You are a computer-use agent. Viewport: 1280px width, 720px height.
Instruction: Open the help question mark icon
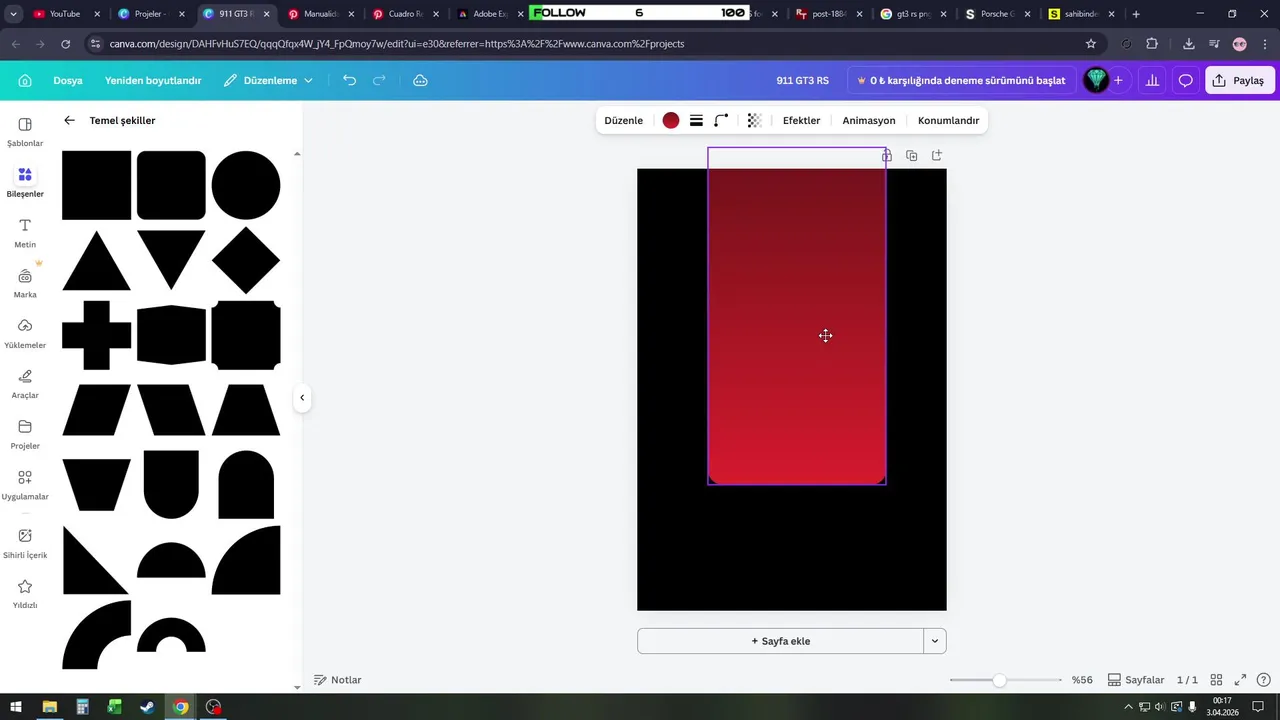point(1263,680)
